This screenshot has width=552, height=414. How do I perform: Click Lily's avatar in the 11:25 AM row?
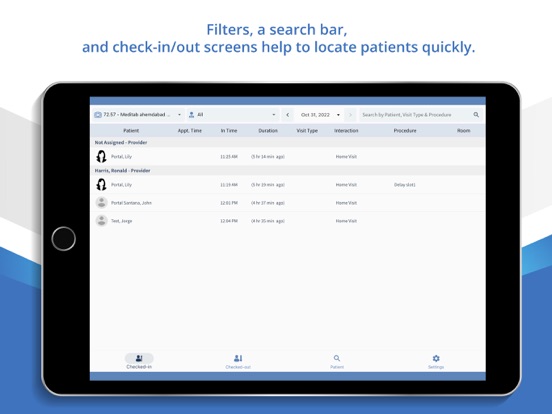pos(101,156)
